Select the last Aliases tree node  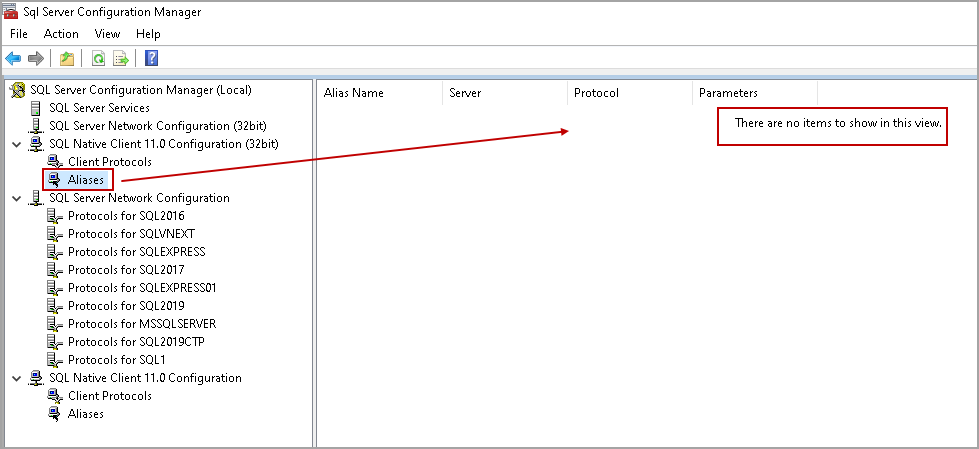(x=86, y=414)
